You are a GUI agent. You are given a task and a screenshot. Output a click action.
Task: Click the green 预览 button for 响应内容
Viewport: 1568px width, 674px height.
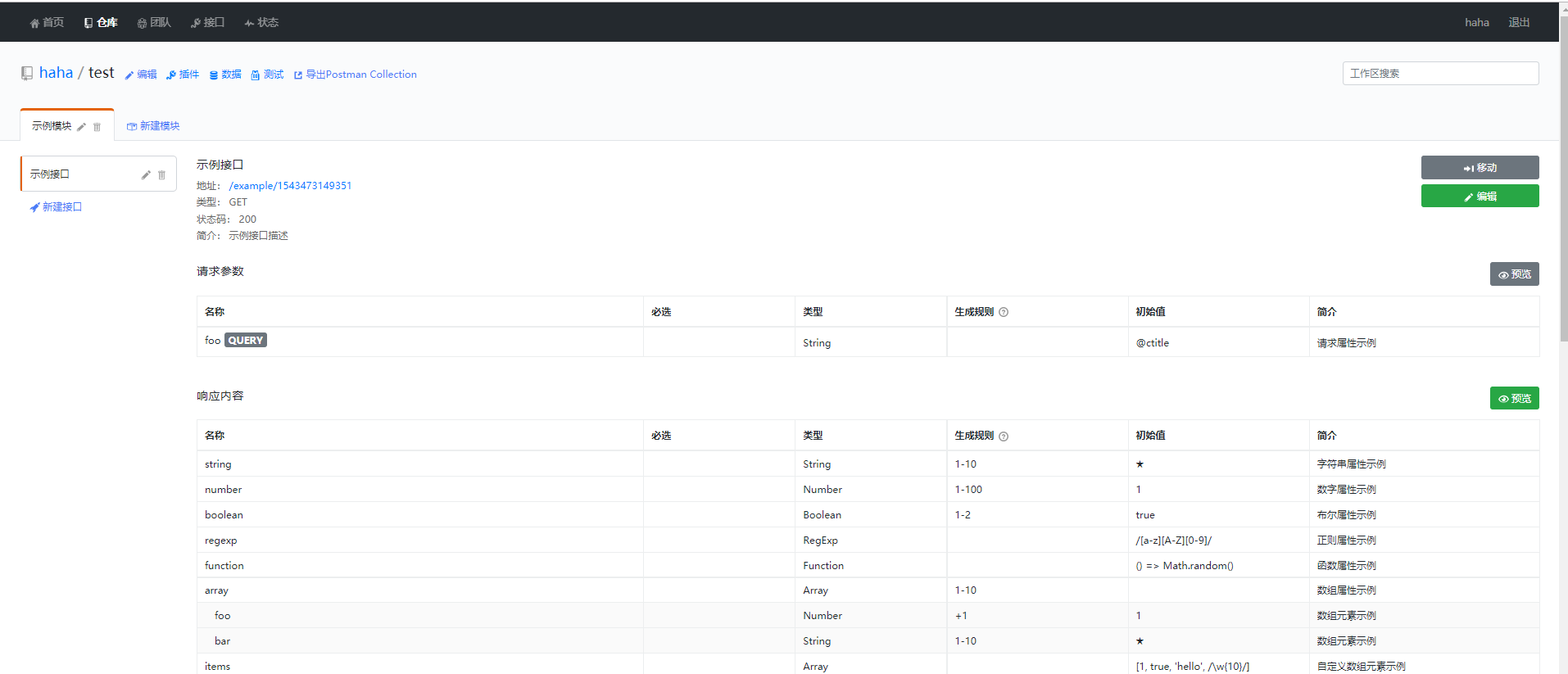1514,398
